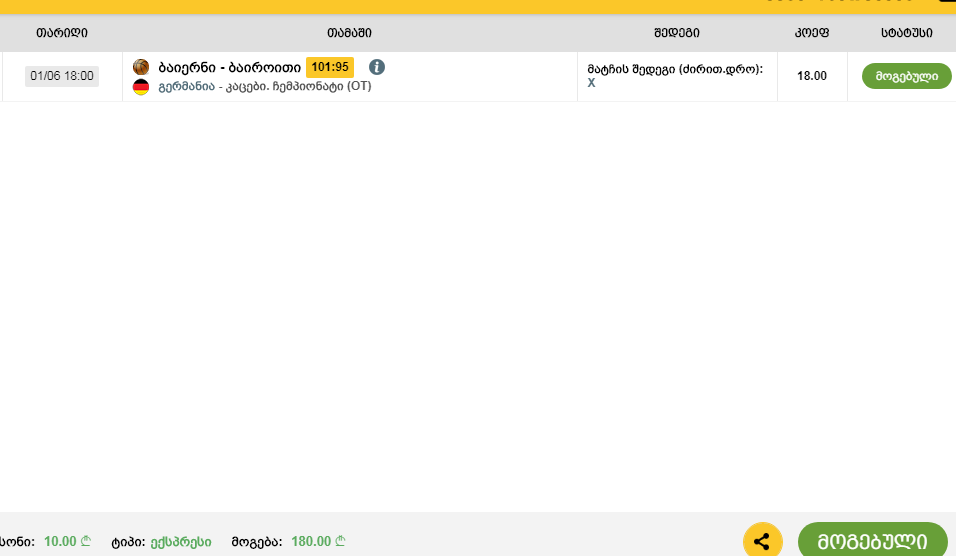
Task: Open the match info icon
Action: point(377,67)
